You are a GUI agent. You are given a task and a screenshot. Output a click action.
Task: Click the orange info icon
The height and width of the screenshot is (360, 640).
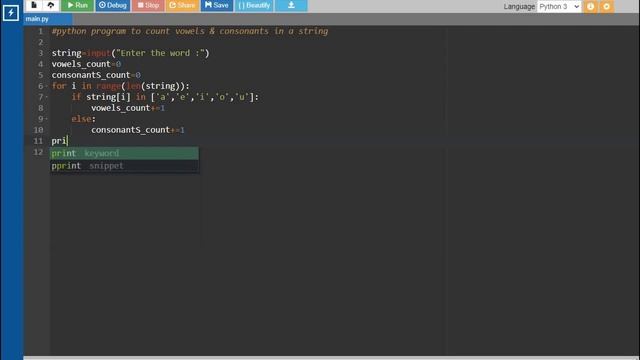590,7
